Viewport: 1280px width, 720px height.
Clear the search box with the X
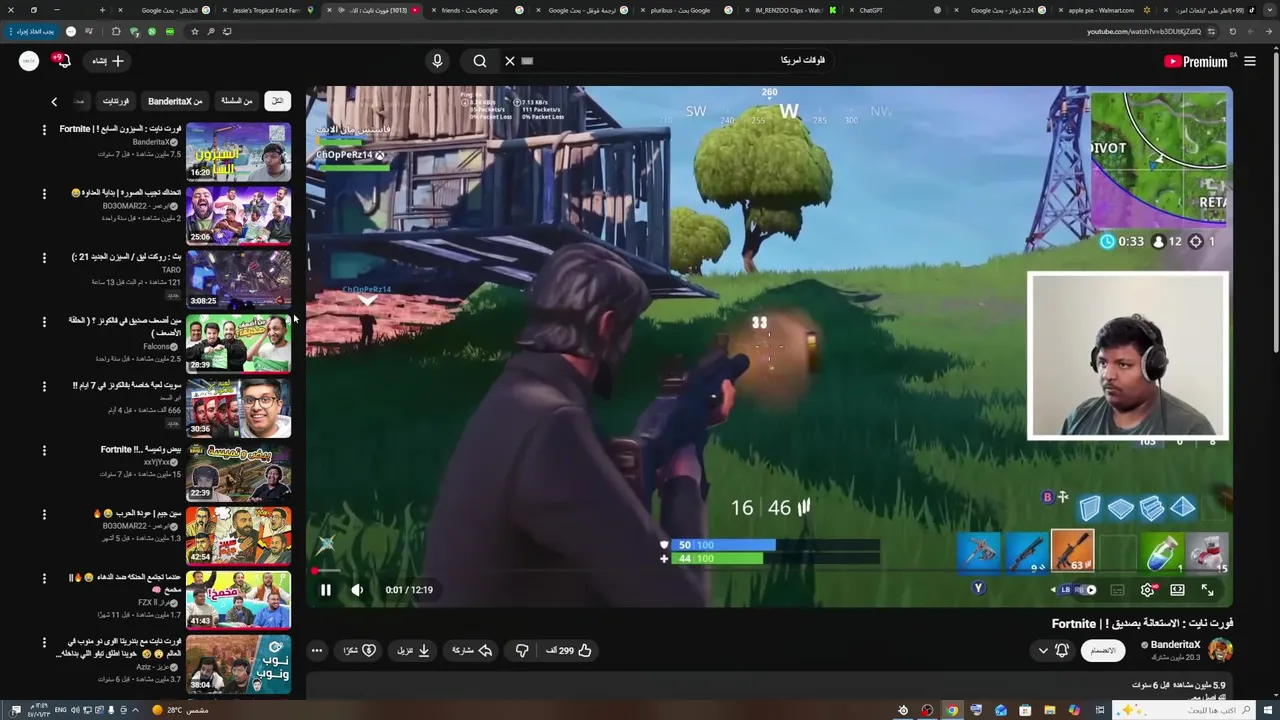[510, 61]
